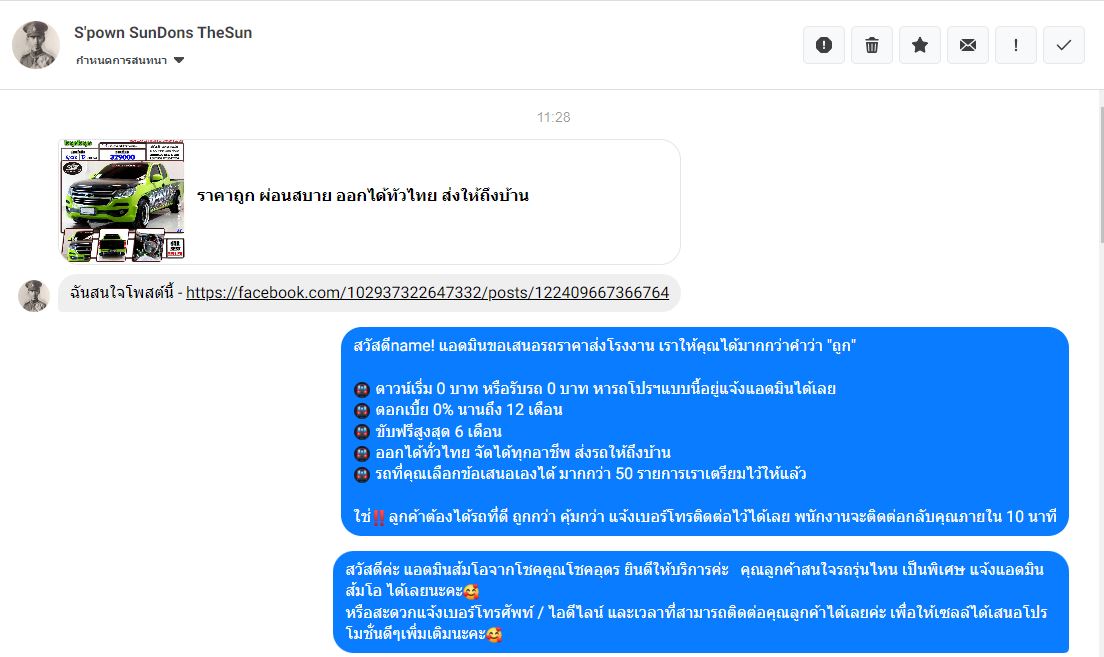The width and height of the screenshot is (1104, 657).
Task: Expand the กำหนดการสนทนา dropdown arrow
Action: point(179,61)
